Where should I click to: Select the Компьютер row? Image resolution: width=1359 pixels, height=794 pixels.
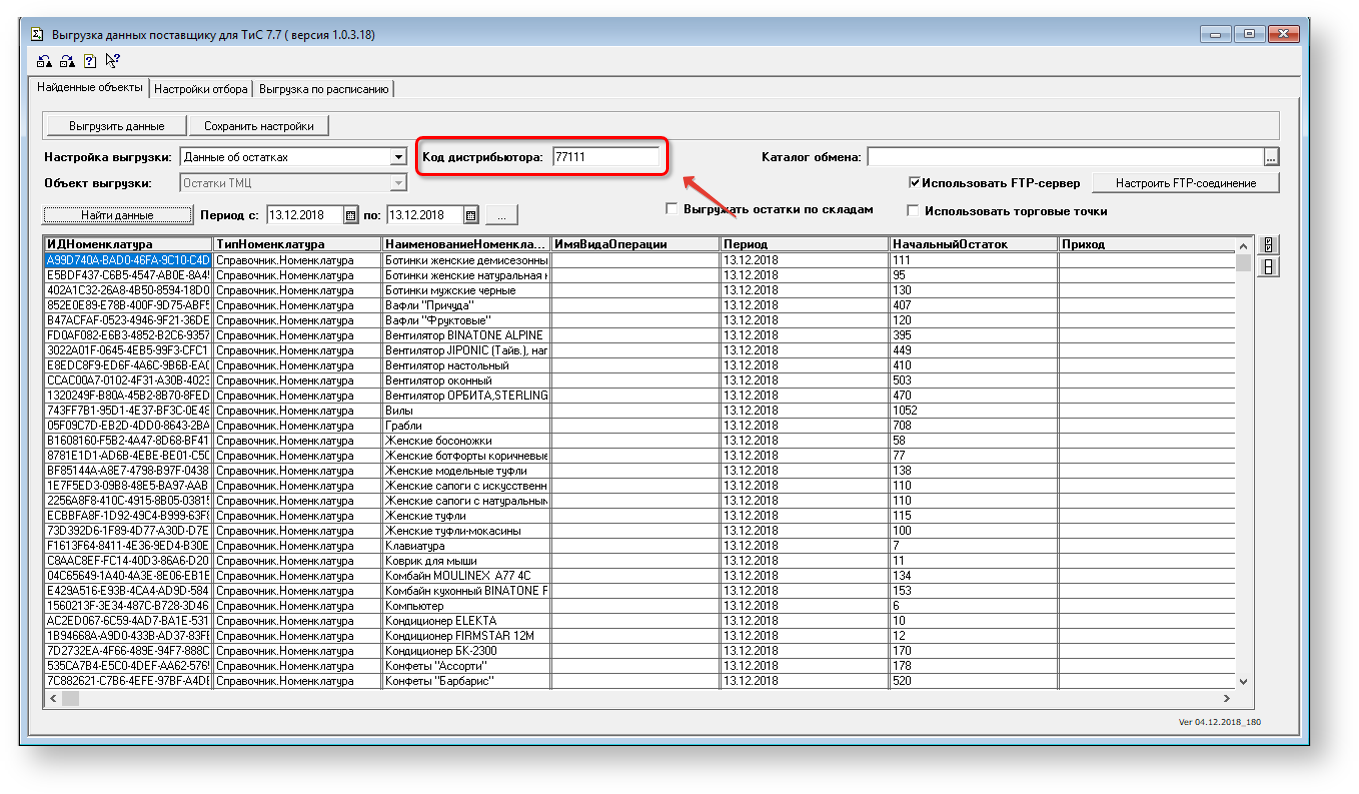coord(640,606)
